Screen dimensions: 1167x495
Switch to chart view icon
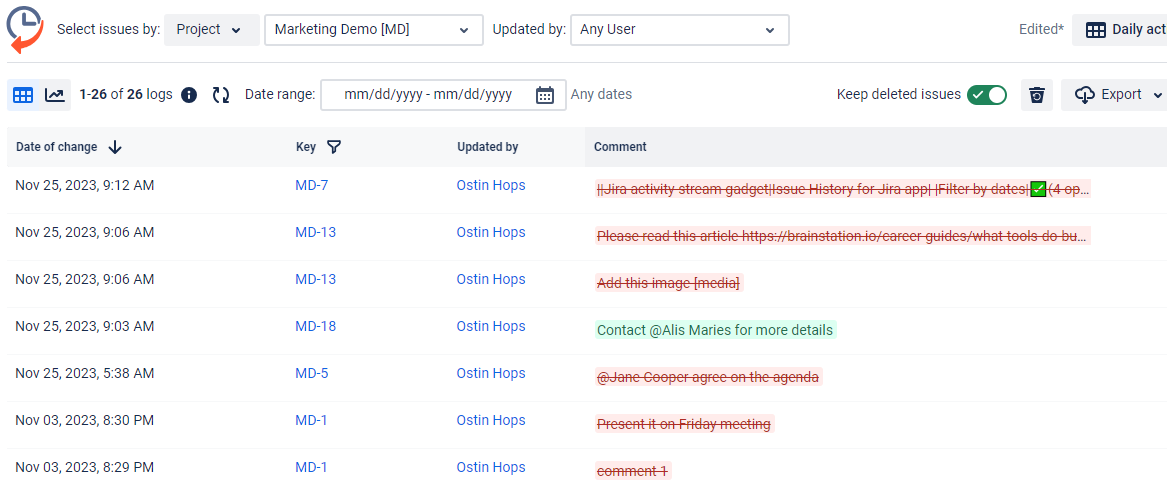54,95
